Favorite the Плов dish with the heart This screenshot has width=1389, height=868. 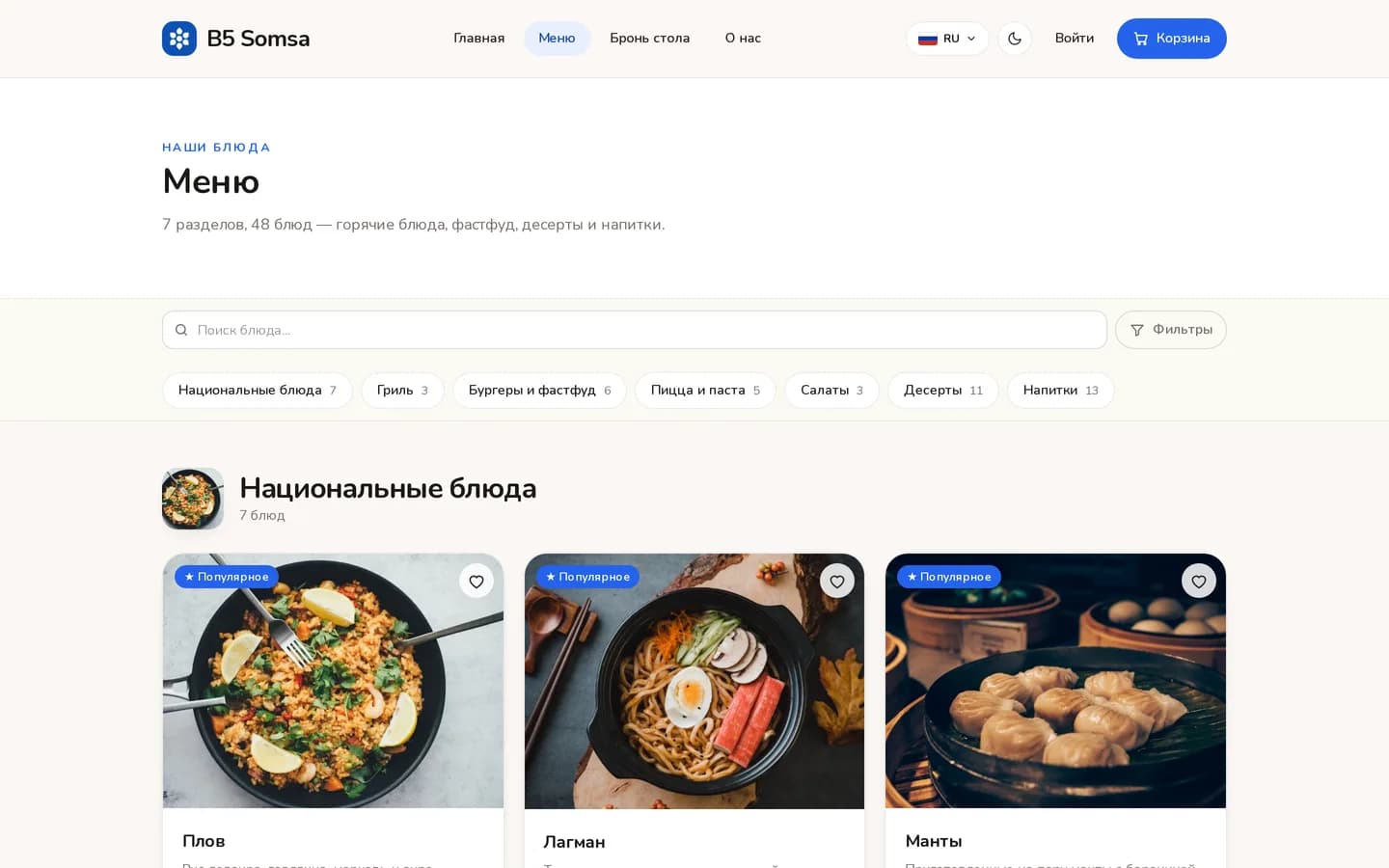pos(477,581)
